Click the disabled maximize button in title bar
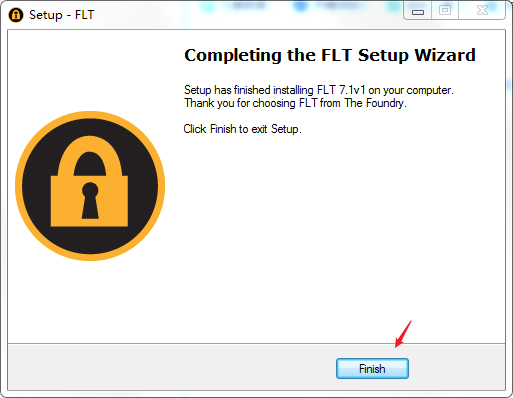Image resolution: width=513 pixels, height=398 pixels. pos(445,11)
